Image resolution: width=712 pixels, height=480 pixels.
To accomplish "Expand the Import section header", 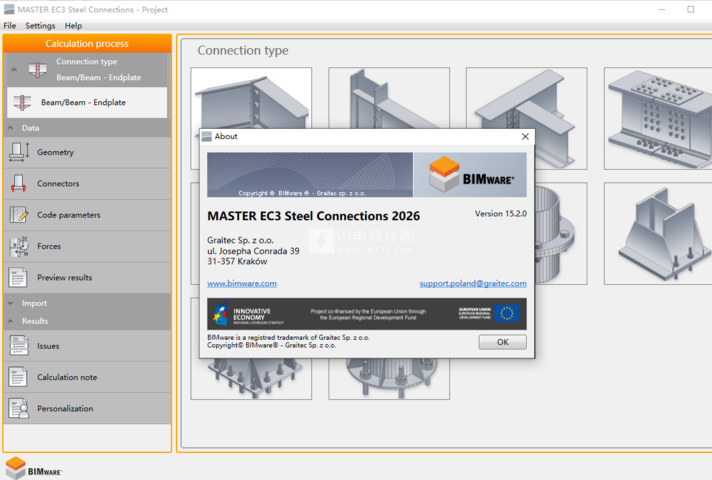I will click(34, 303).
